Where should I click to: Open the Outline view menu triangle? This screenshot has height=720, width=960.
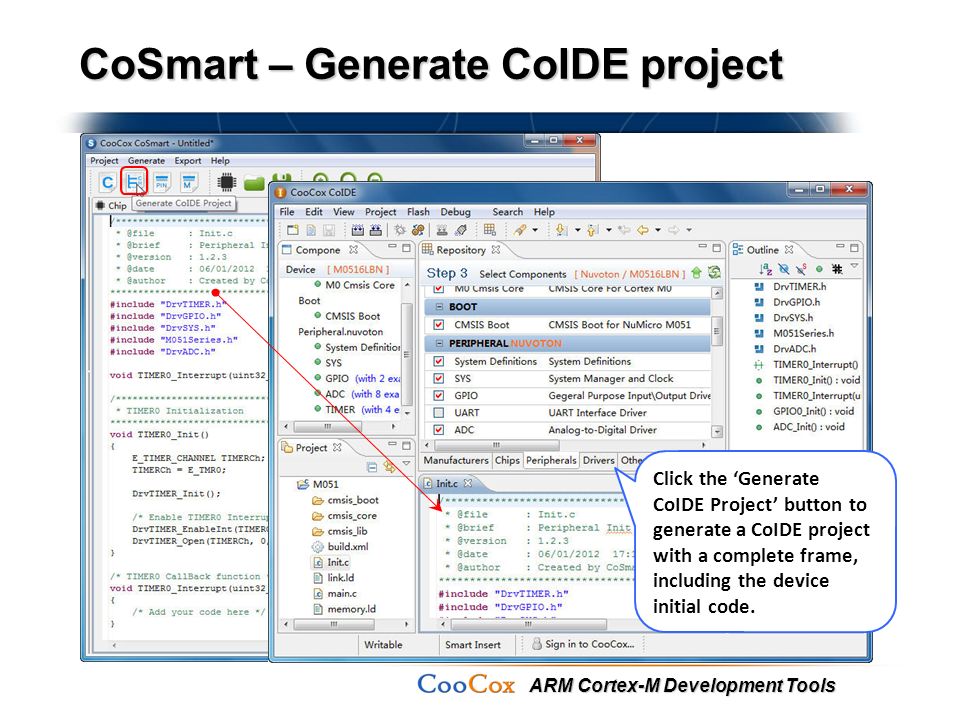tap(854, 266)
